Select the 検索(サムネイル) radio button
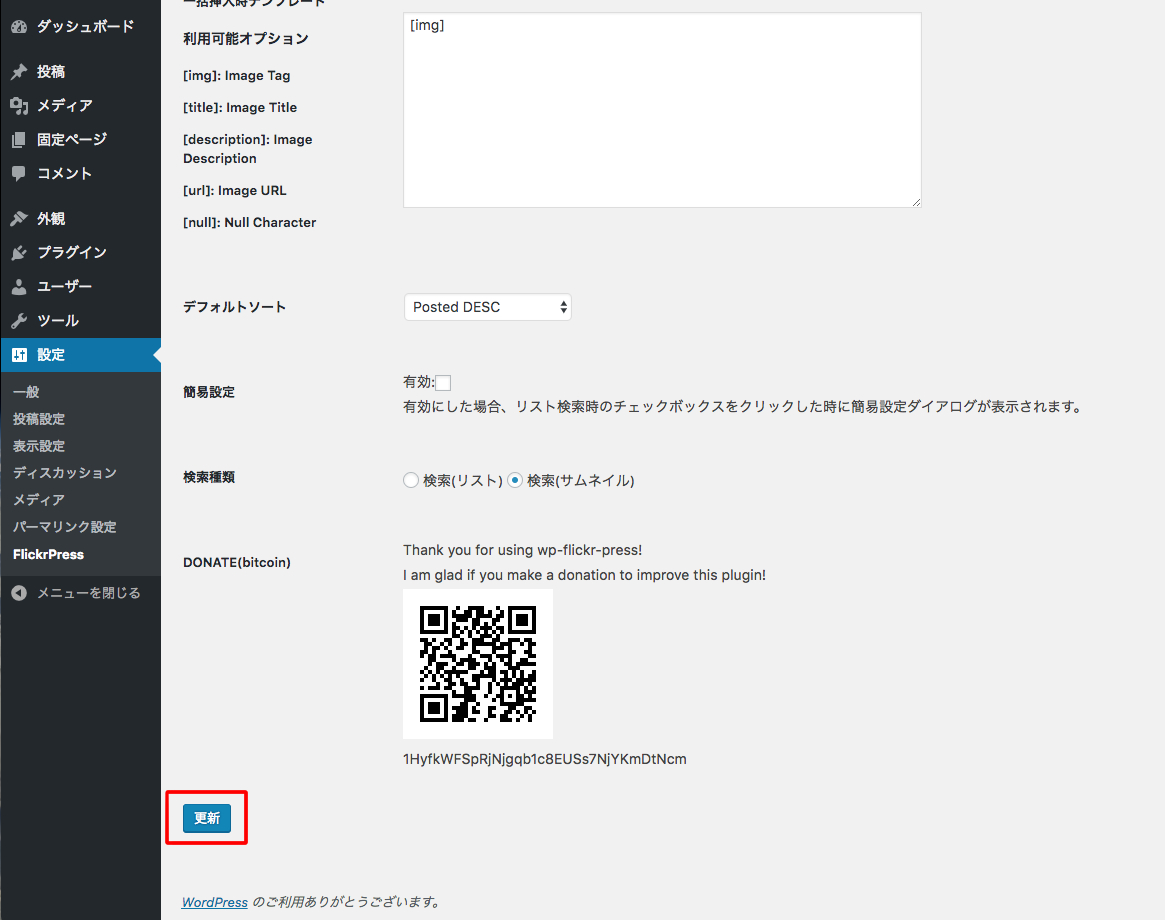The image size is (1165, 920). [x=515, y=481]
